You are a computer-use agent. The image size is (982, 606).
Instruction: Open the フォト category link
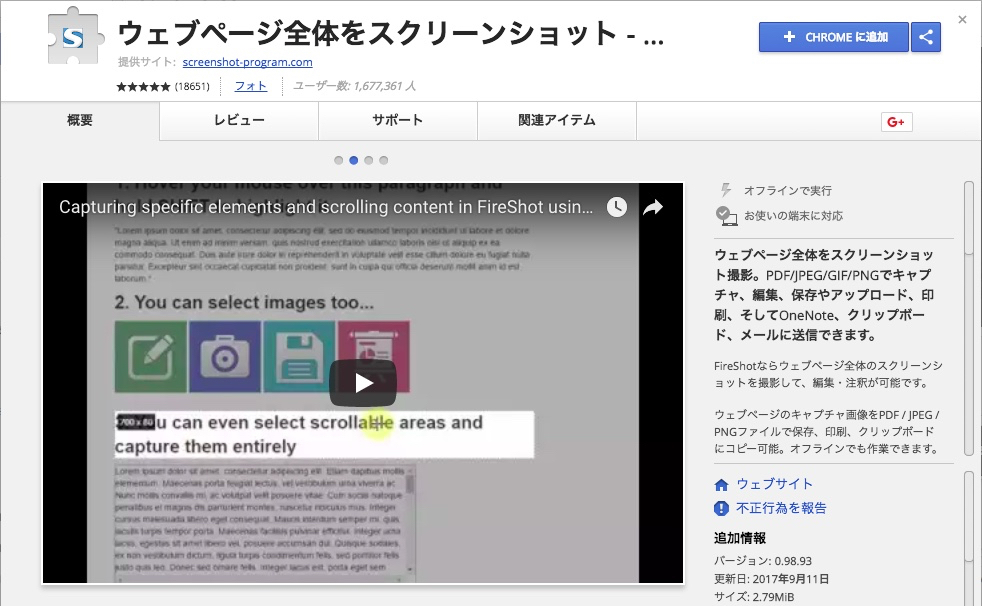click(251, 86)
